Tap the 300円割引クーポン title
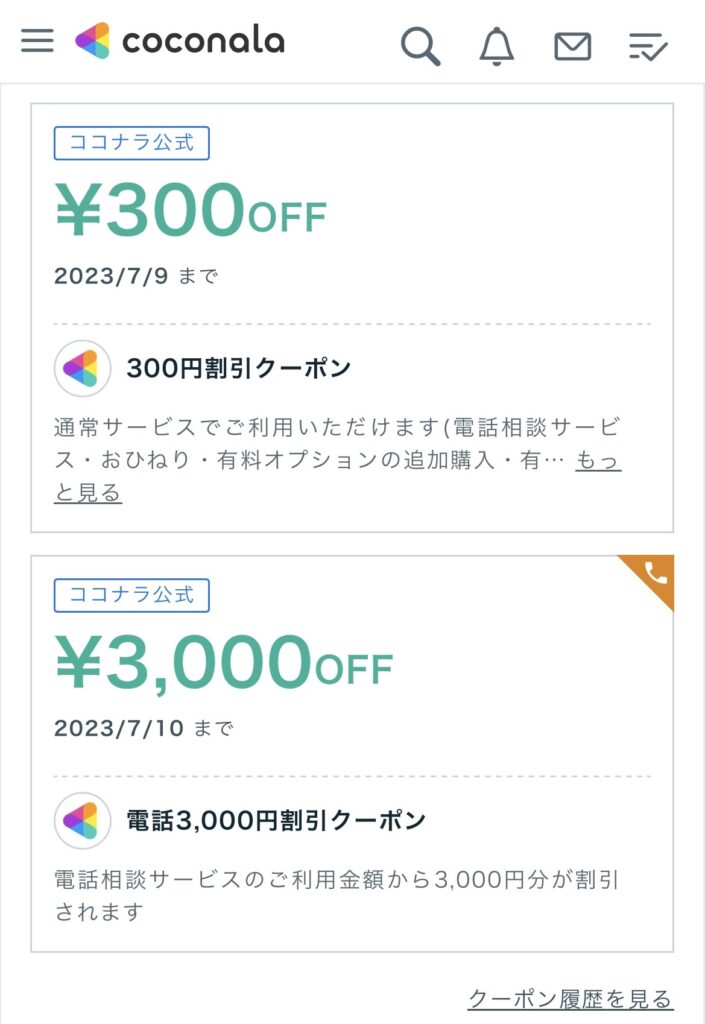This screenshot has width=705, height=1024. (239, 368)
